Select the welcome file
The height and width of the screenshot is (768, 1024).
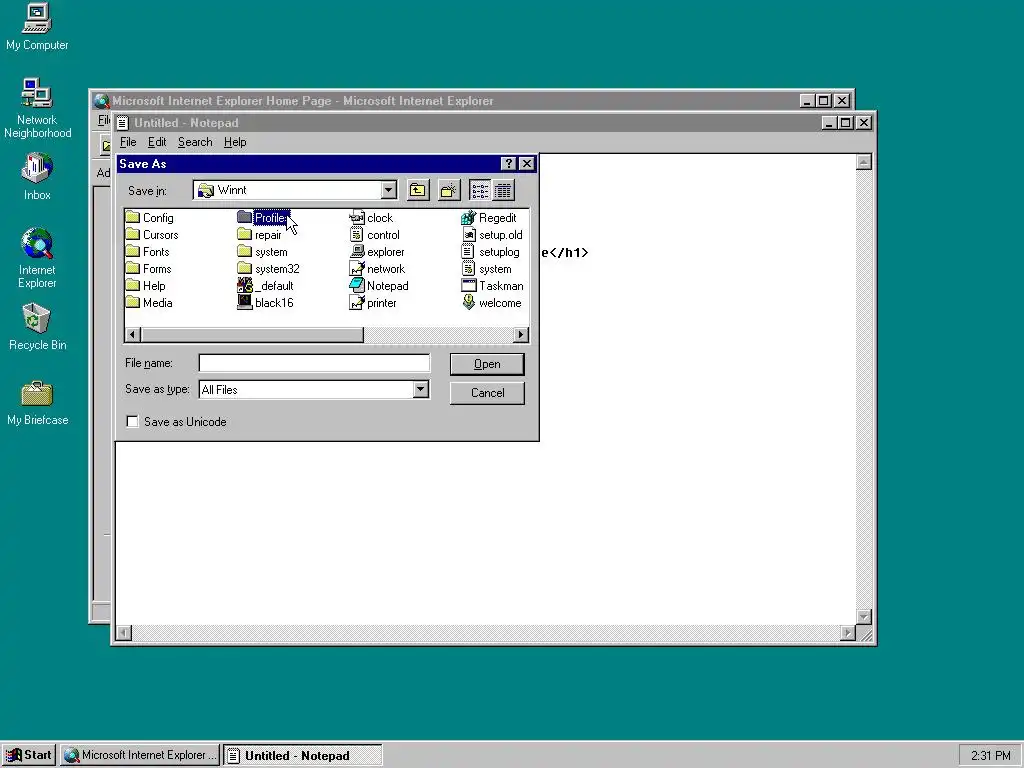[x=491, y=302]
